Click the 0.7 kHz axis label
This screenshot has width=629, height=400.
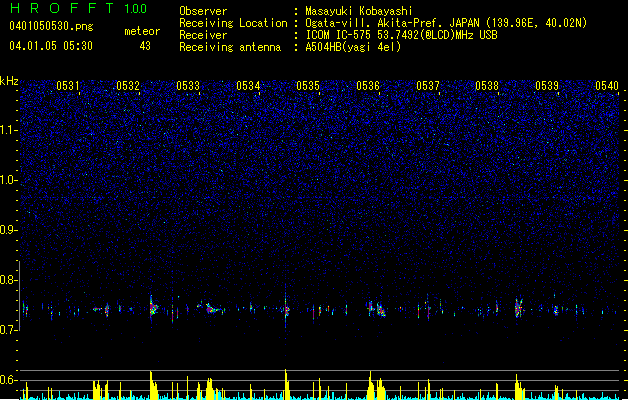point(9,330)
